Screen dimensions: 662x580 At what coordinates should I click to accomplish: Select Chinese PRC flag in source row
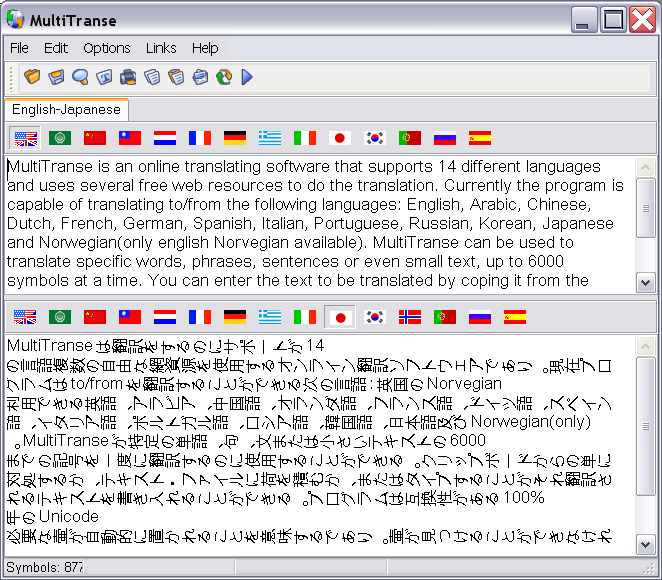tap(95, 138)
